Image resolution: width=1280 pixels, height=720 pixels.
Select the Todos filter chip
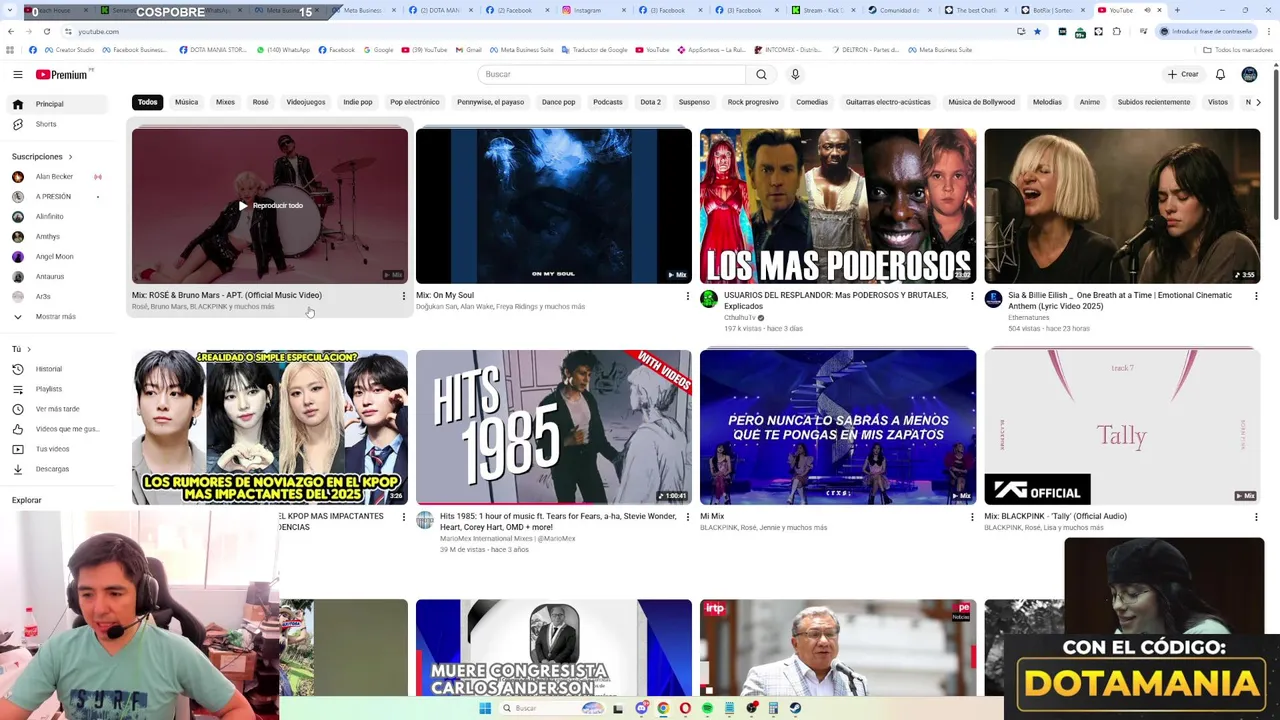[x=147, y=102]
